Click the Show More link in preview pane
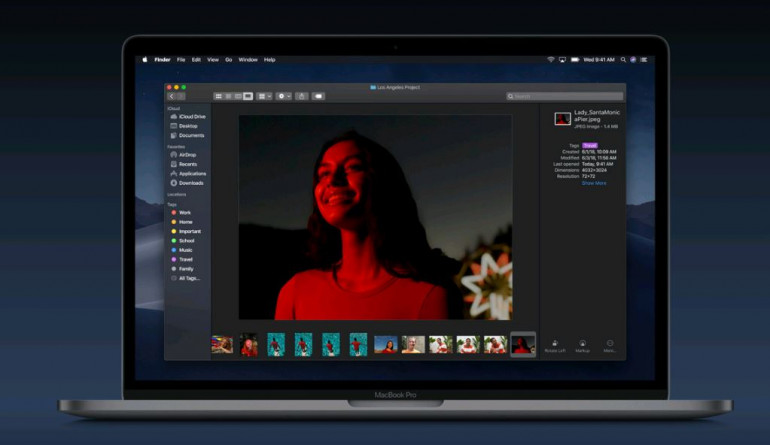The width and height of the screenshot is (770, 445). coord(594,183)
